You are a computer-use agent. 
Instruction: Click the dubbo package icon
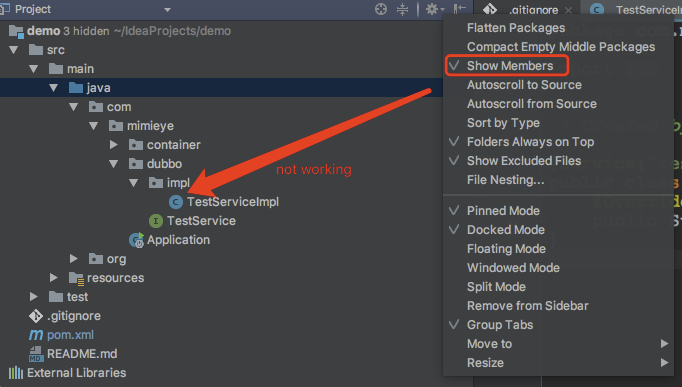pos(136,164)
